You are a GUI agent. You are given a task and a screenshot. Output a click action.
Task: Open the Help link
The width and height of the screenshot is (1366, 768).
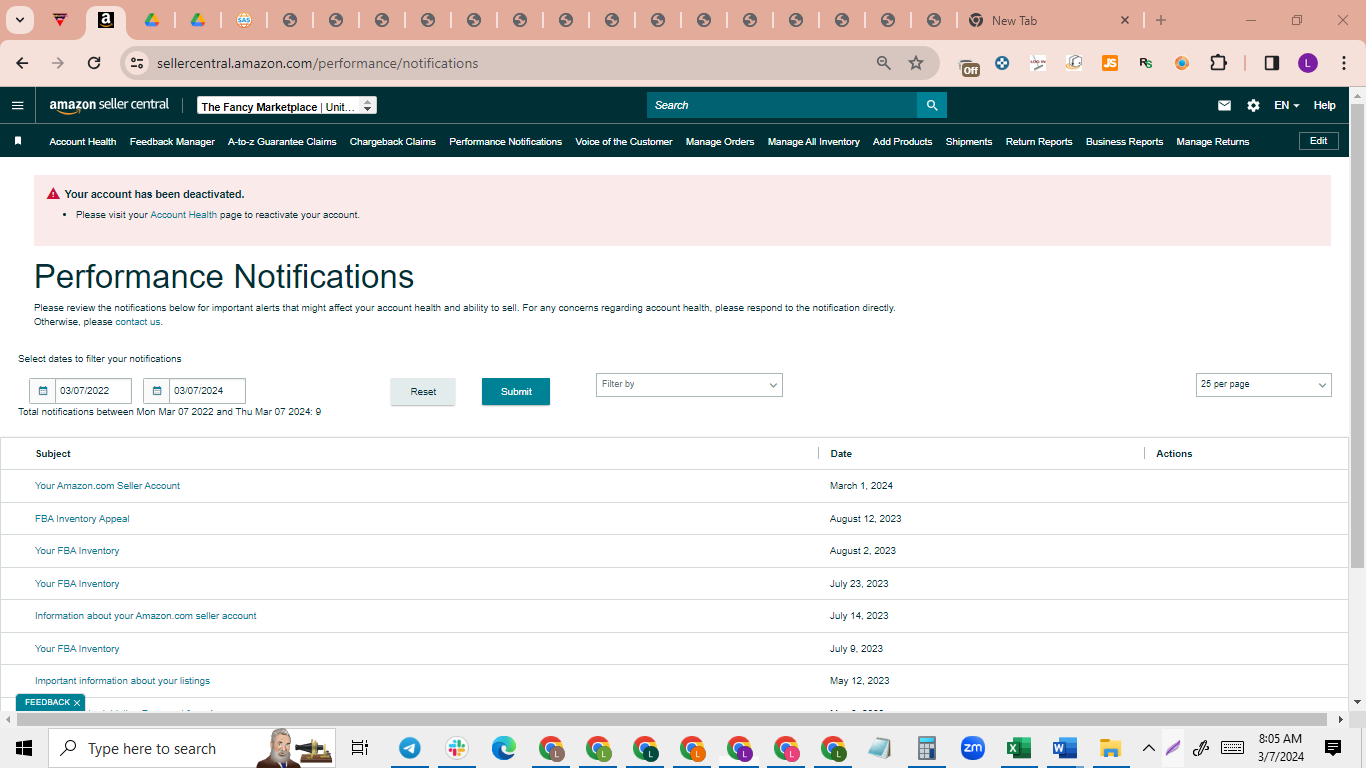click(x=1324, y=105)
